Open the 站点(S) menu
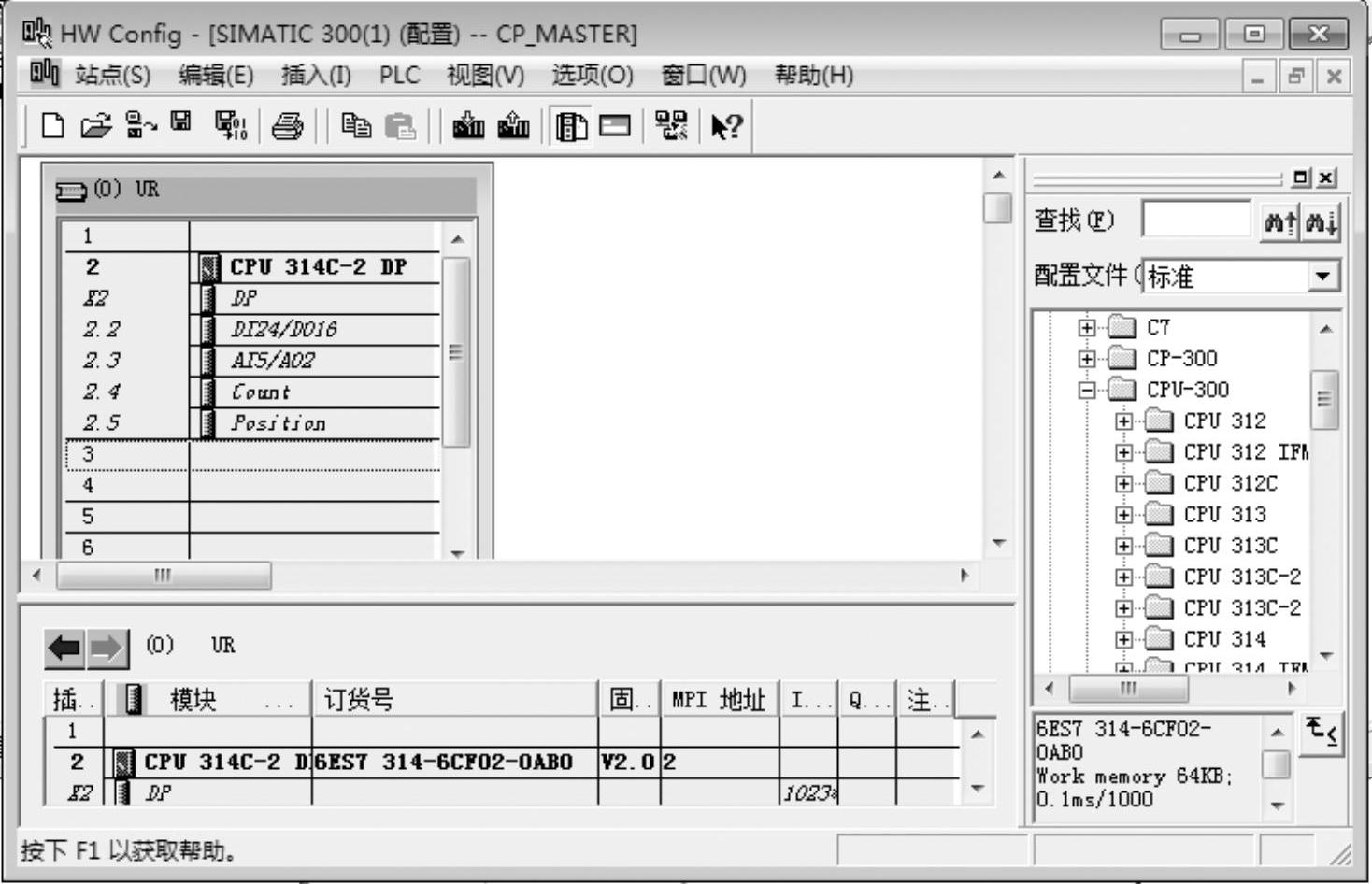 112,75
